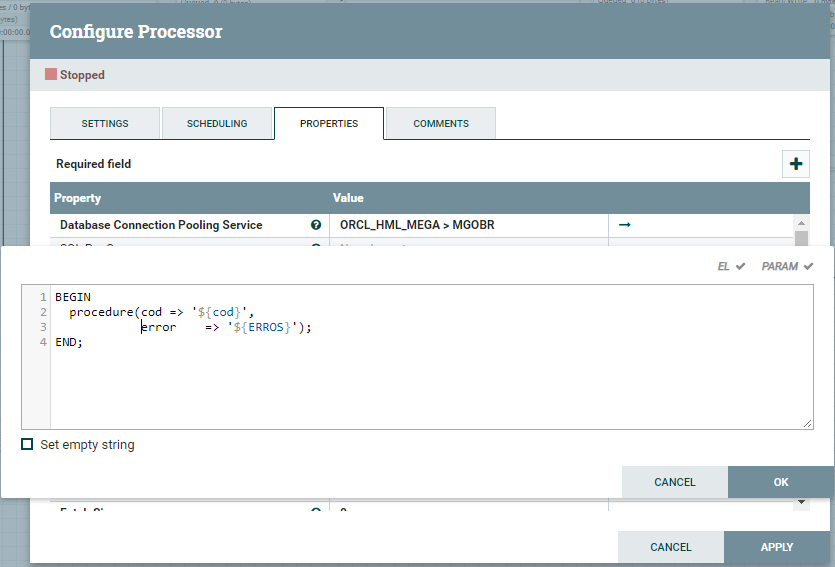Click the Stopped status indicator
Image resolution: width=835 pixels, height=567 pixels.
click(75, 75)
